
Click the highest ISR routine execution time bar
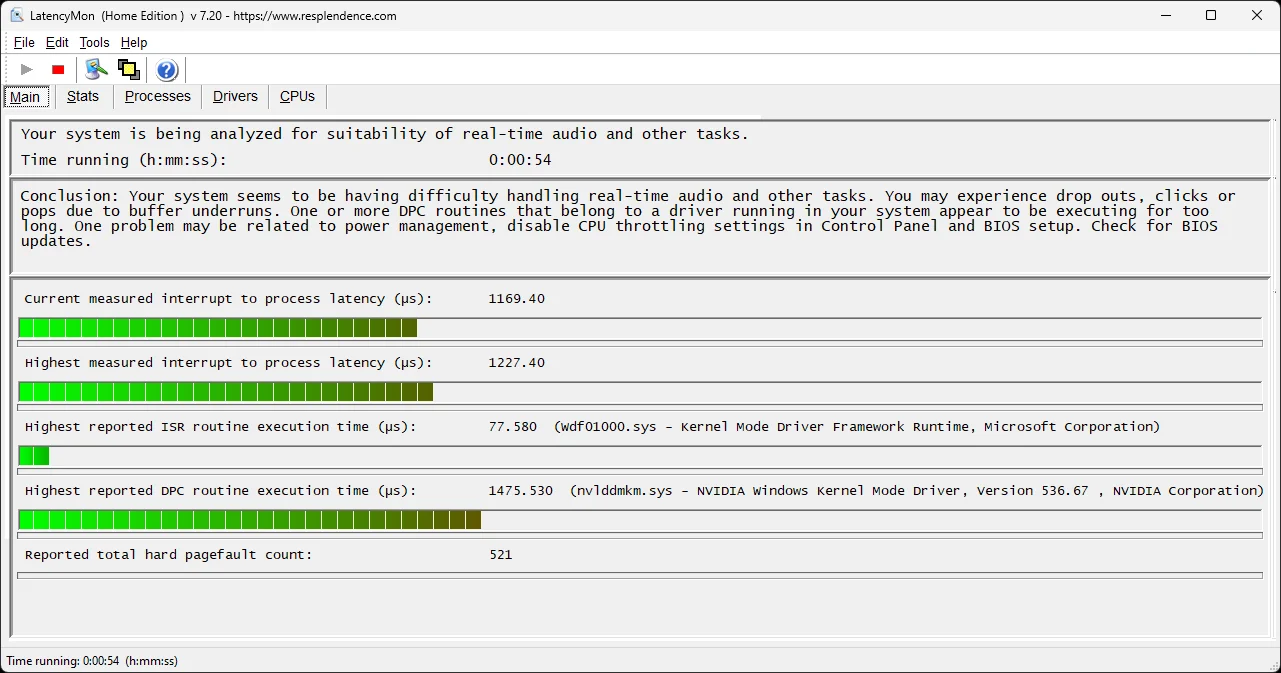point(640,456)
